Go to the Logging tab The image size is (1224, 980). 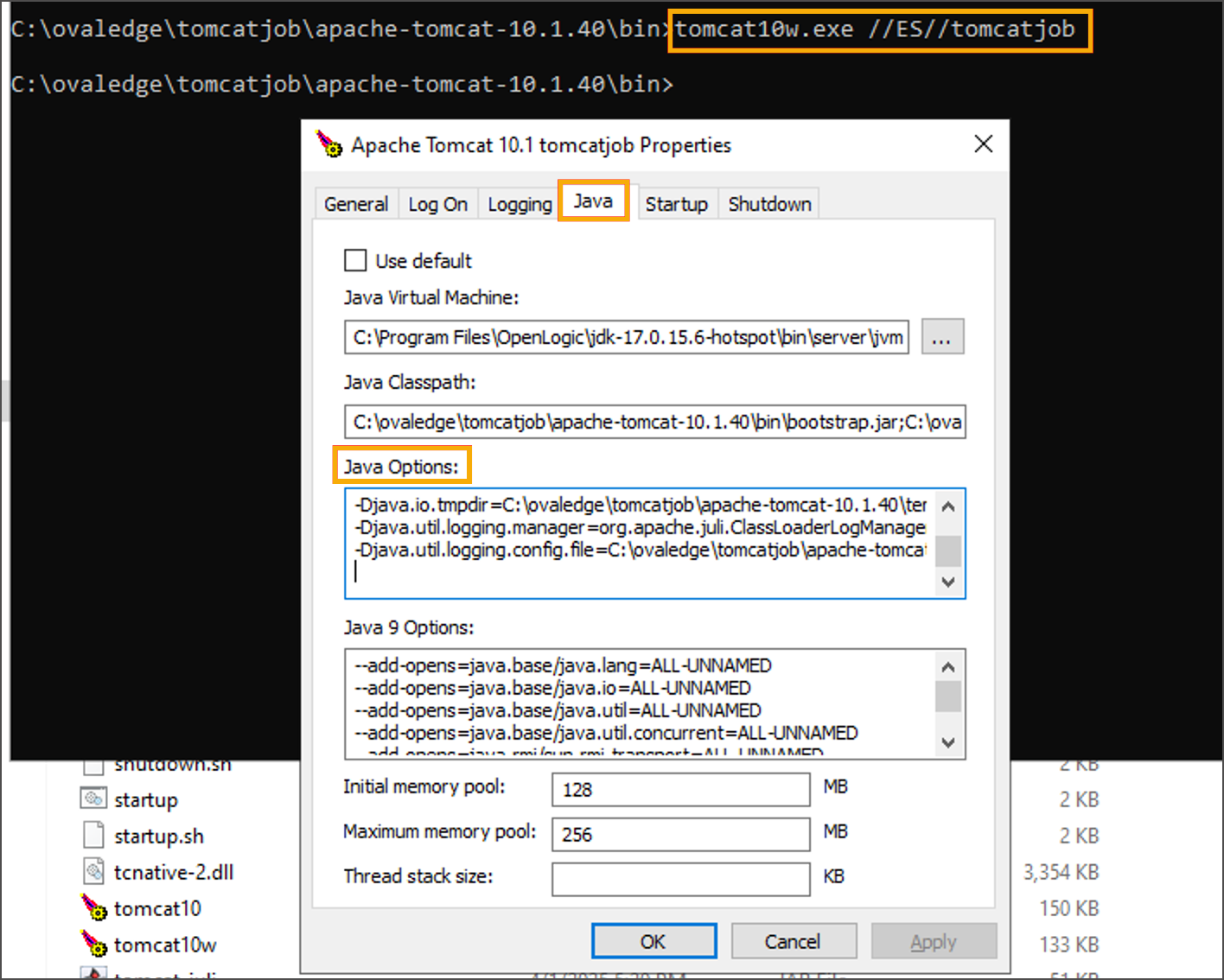(520, 204)
